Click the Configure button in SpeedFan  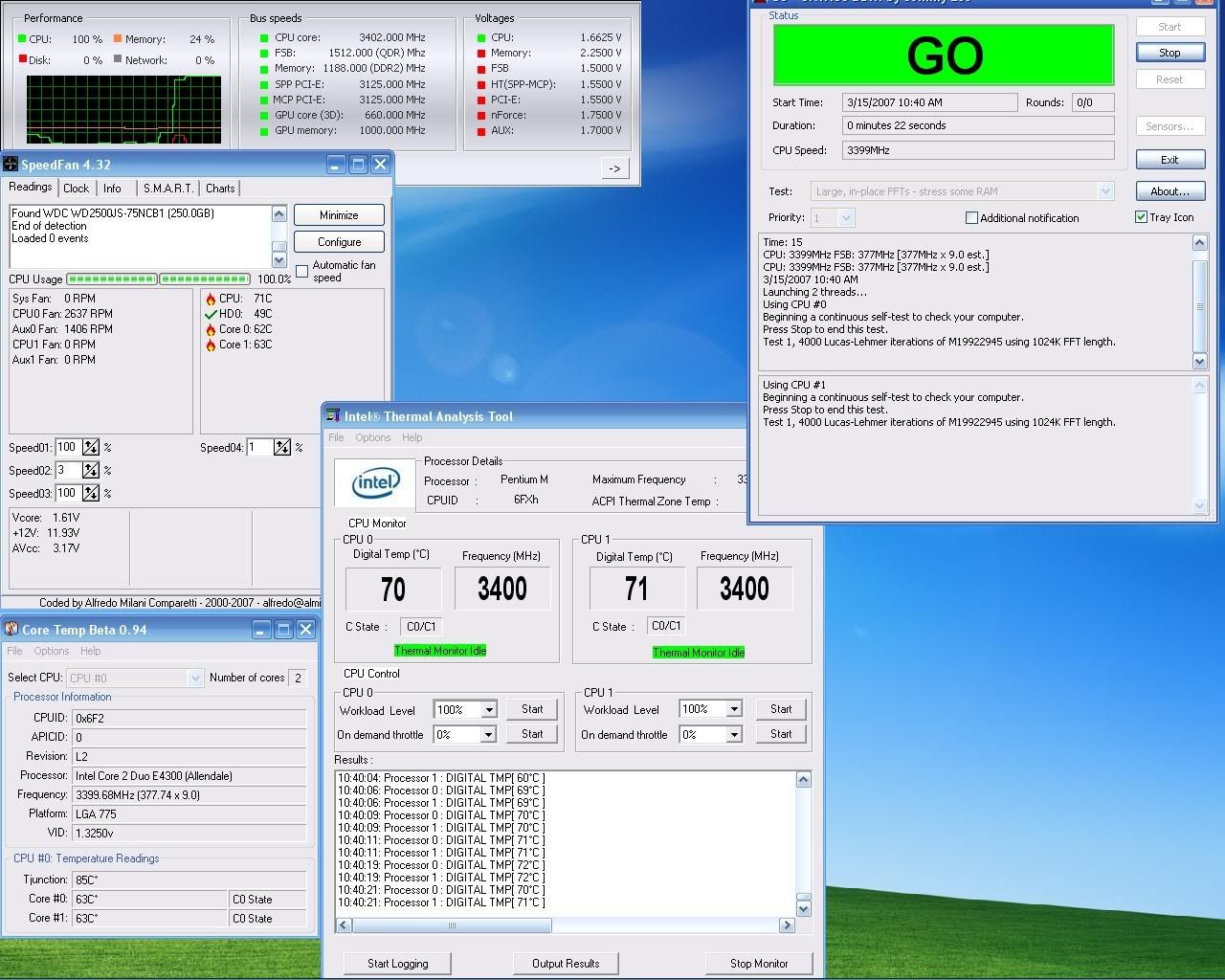(339, 242)
